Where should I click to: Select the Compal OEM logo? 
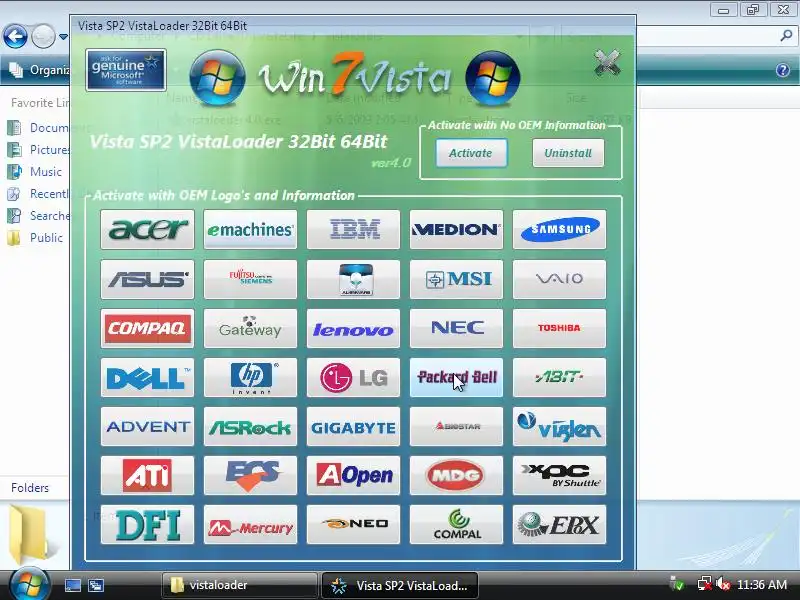[x=456, y=525]
